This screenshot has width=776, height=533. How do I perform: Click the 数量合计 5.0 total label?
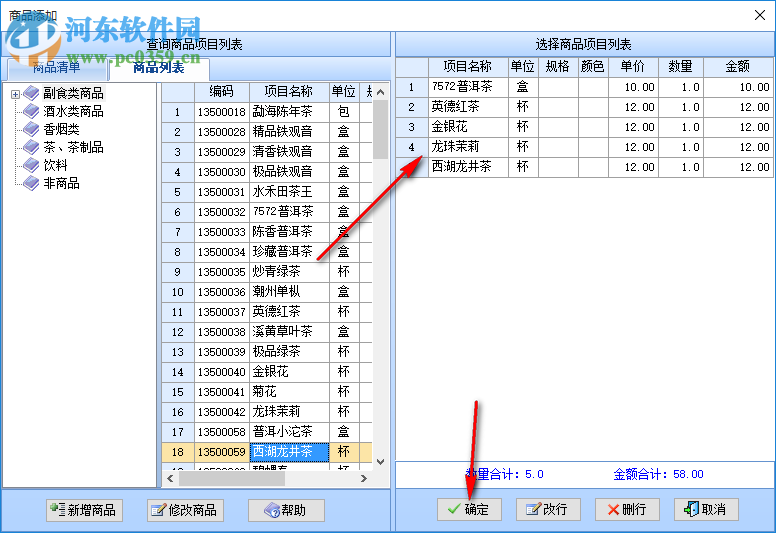[x=505, y=475]
